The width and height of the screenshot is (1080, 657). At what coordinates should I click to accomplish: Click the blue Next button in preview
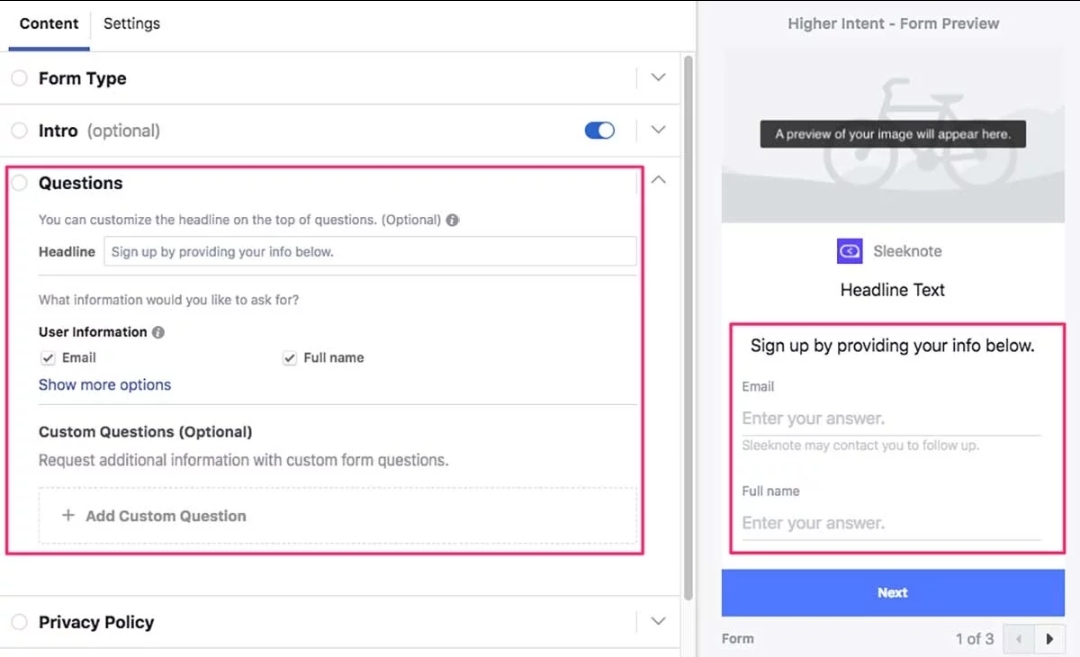pos(893,592)
